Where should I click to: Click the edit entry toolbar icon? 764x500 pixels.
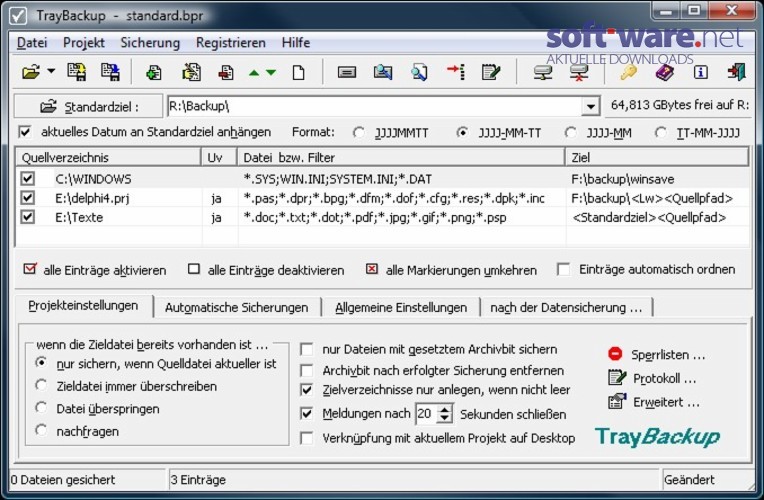[x=191, y=72]
